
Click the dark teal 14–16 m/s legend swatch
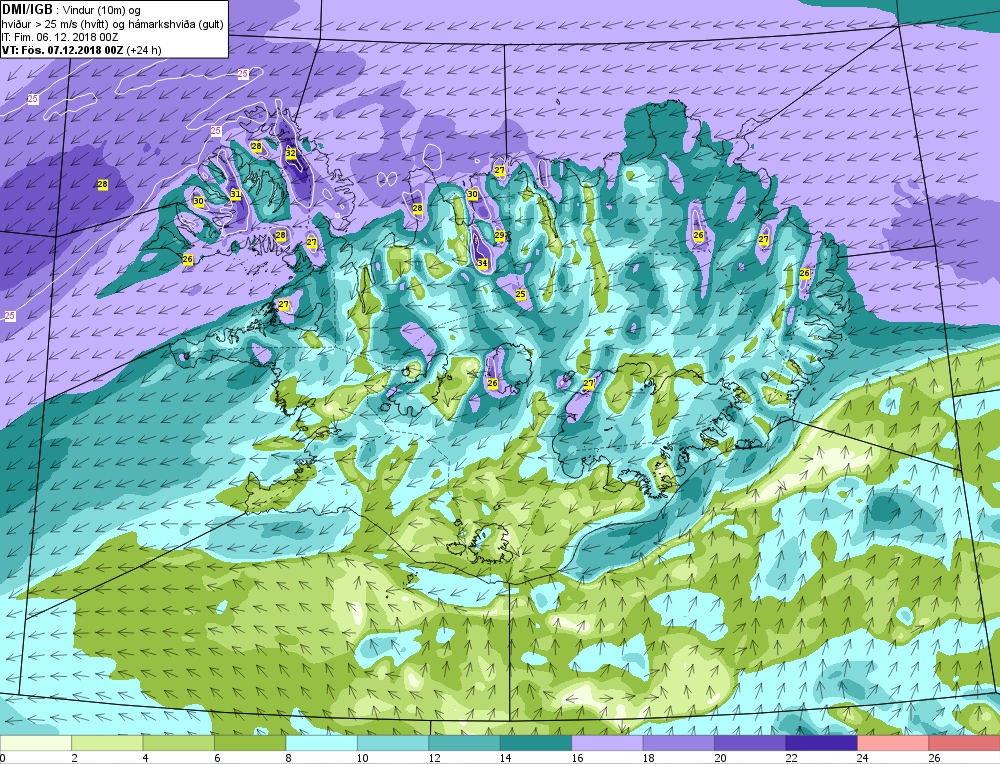pyautogui.click(x=536, y=743)
